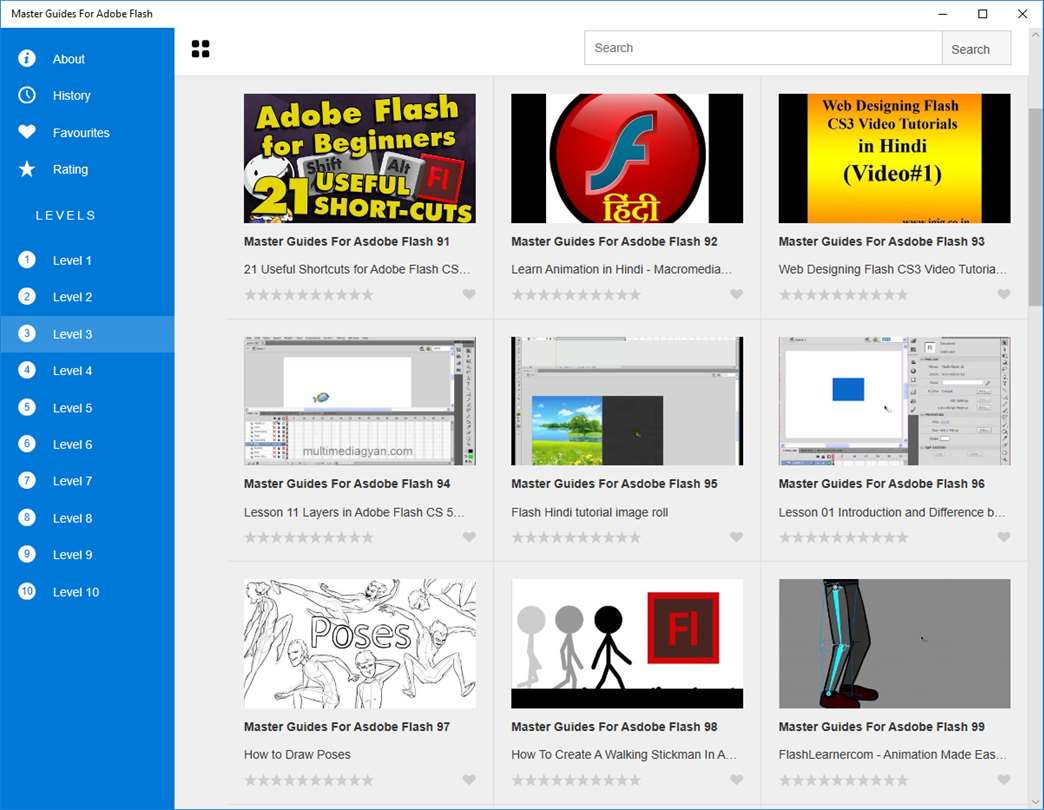Open the red Flash Hindi logo thumbnail

coord(627,158)
